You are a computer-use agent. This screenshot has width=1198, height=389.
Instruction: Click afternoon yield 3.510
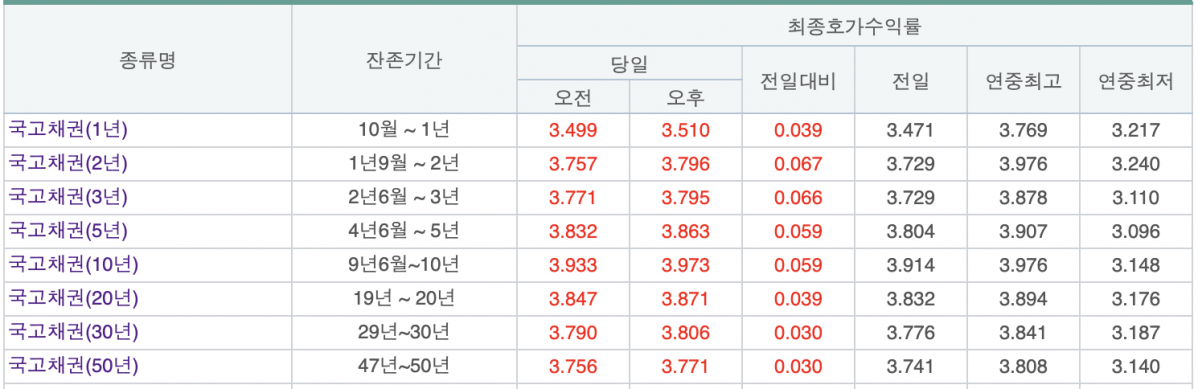(x=685, y=131)
